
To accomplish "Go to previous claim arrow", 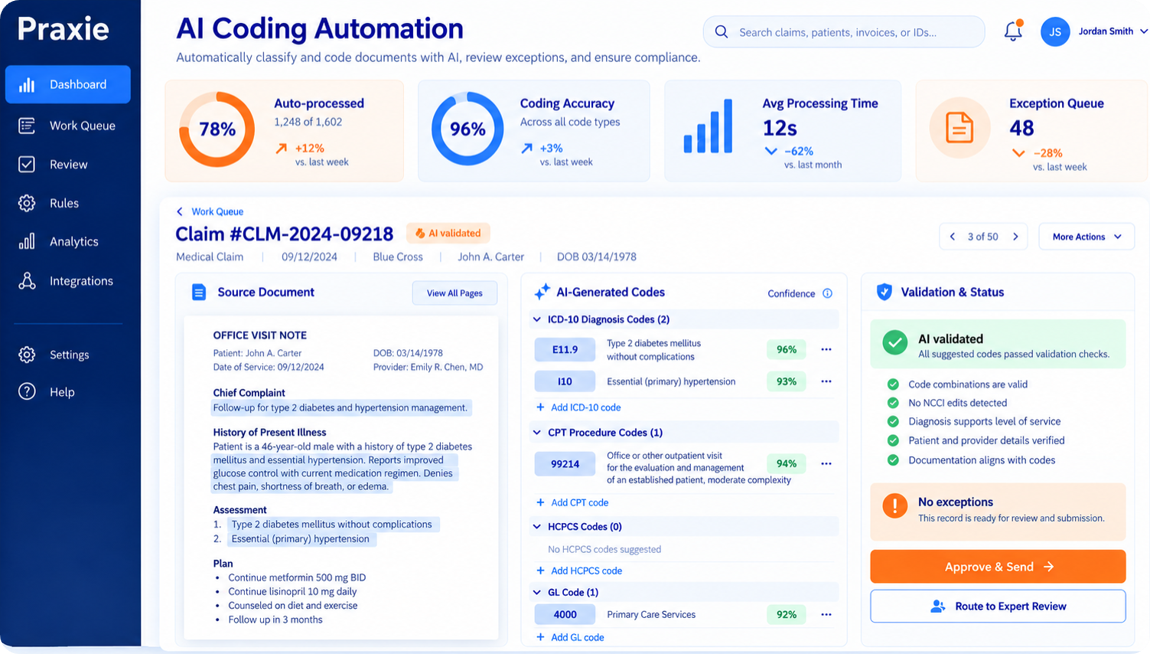I will coord(952,237).
